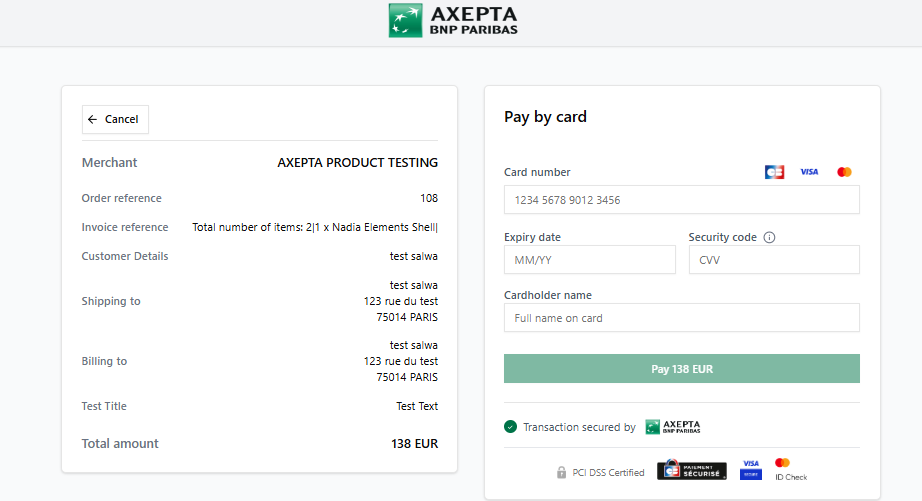Click into the CVV security code field

pyautogui.click(x=773, y=260)
